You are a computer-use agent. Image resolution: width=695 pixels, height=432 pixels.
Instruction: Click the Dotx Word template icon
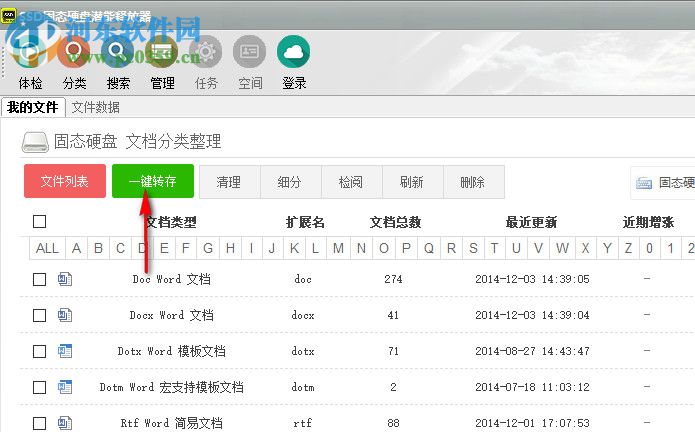pos(65,351)
